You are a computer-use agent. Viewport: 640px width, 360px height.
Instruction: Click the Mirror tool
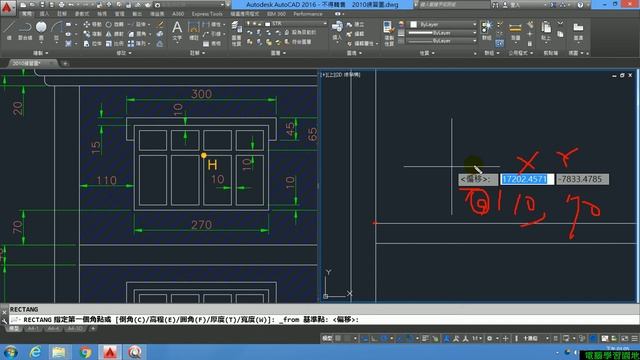click(x=115, y=34)
